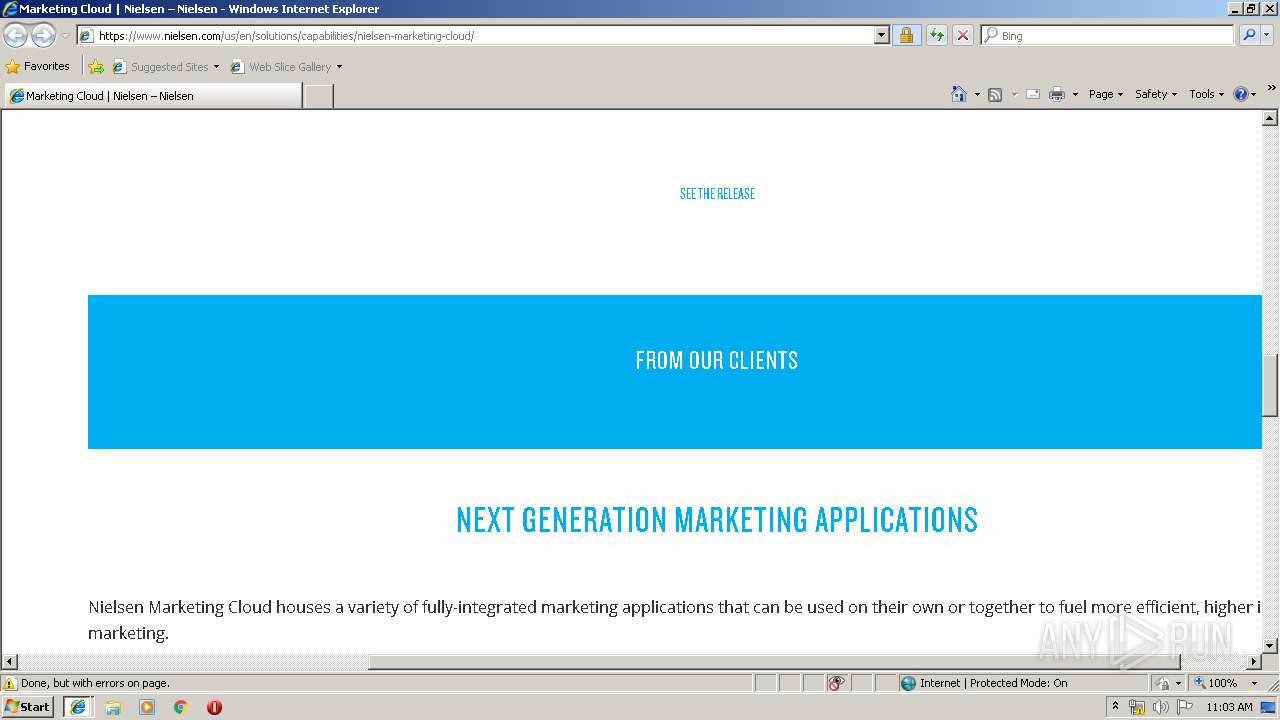Click the volume speaker tray icon
1280x720 pixels.
click(1160, 707)
